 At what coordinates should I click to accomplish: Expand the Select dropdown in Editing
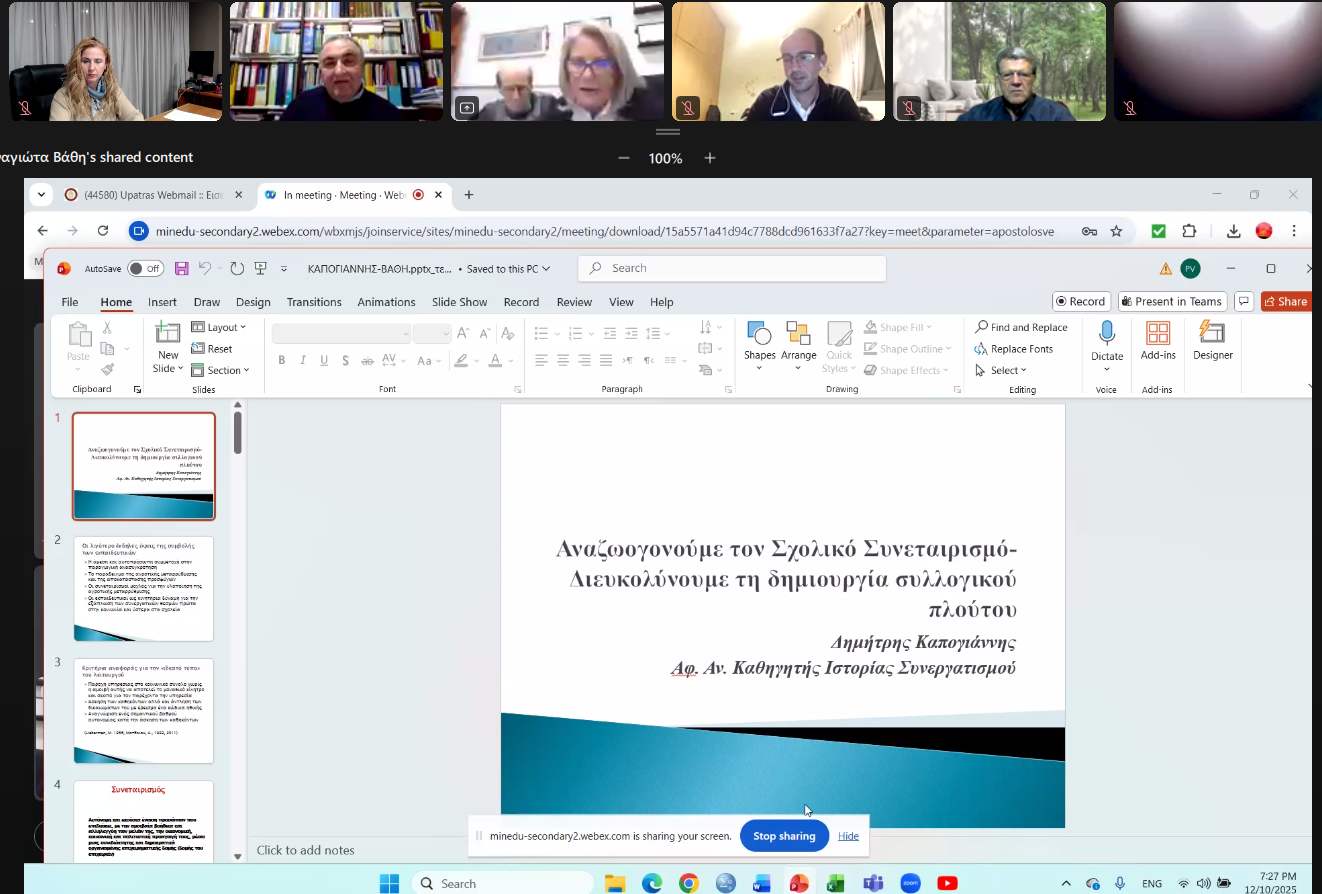(1002, 370)
